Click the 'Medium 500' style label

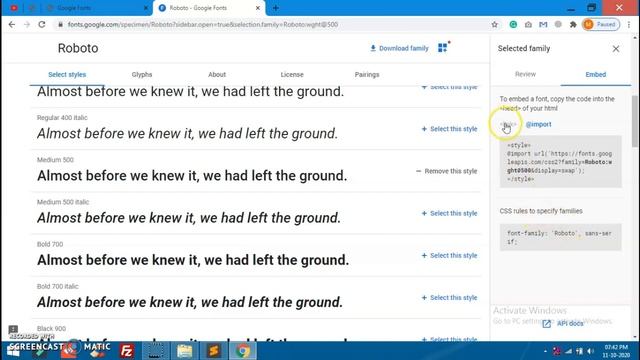point(55,160)
